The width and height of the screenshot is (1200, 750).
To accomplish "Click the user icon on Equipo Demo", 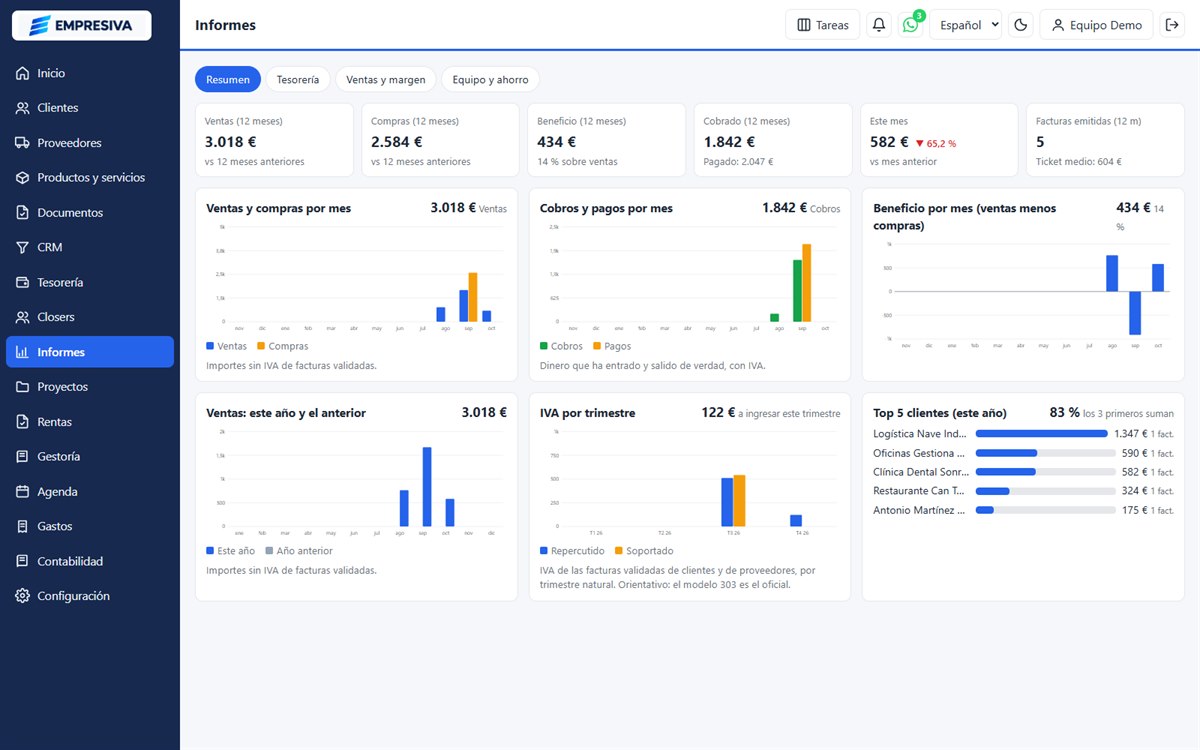I will (x=1058, y=25).
